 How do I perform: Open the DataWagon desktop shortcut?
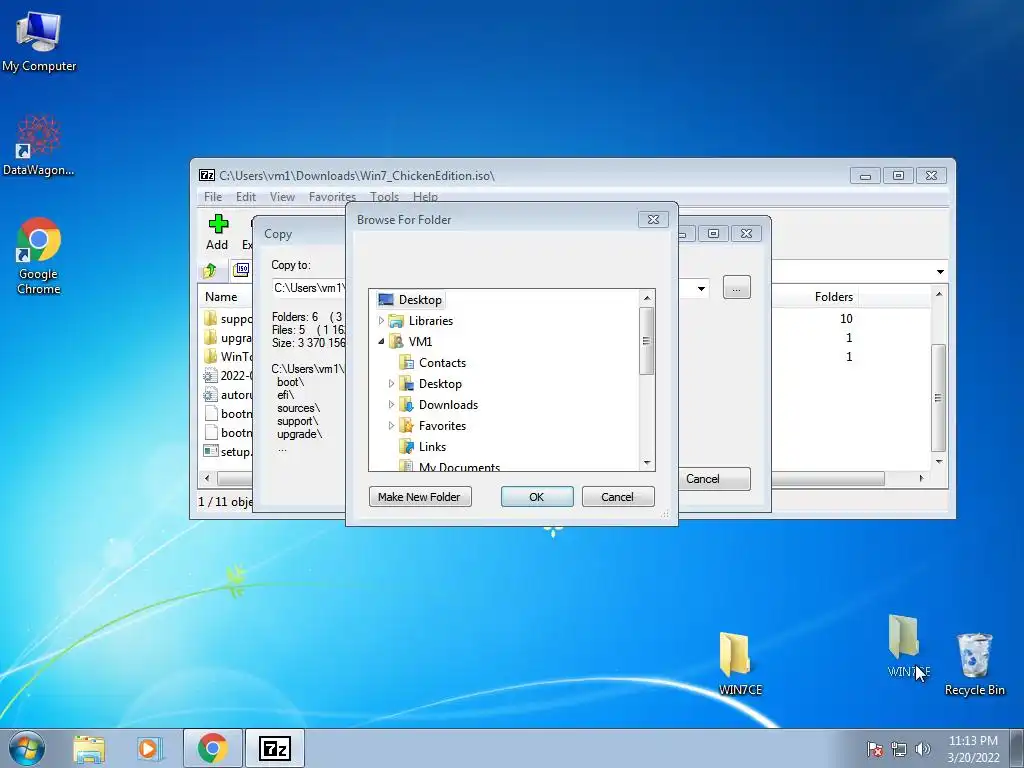point(38,146)
